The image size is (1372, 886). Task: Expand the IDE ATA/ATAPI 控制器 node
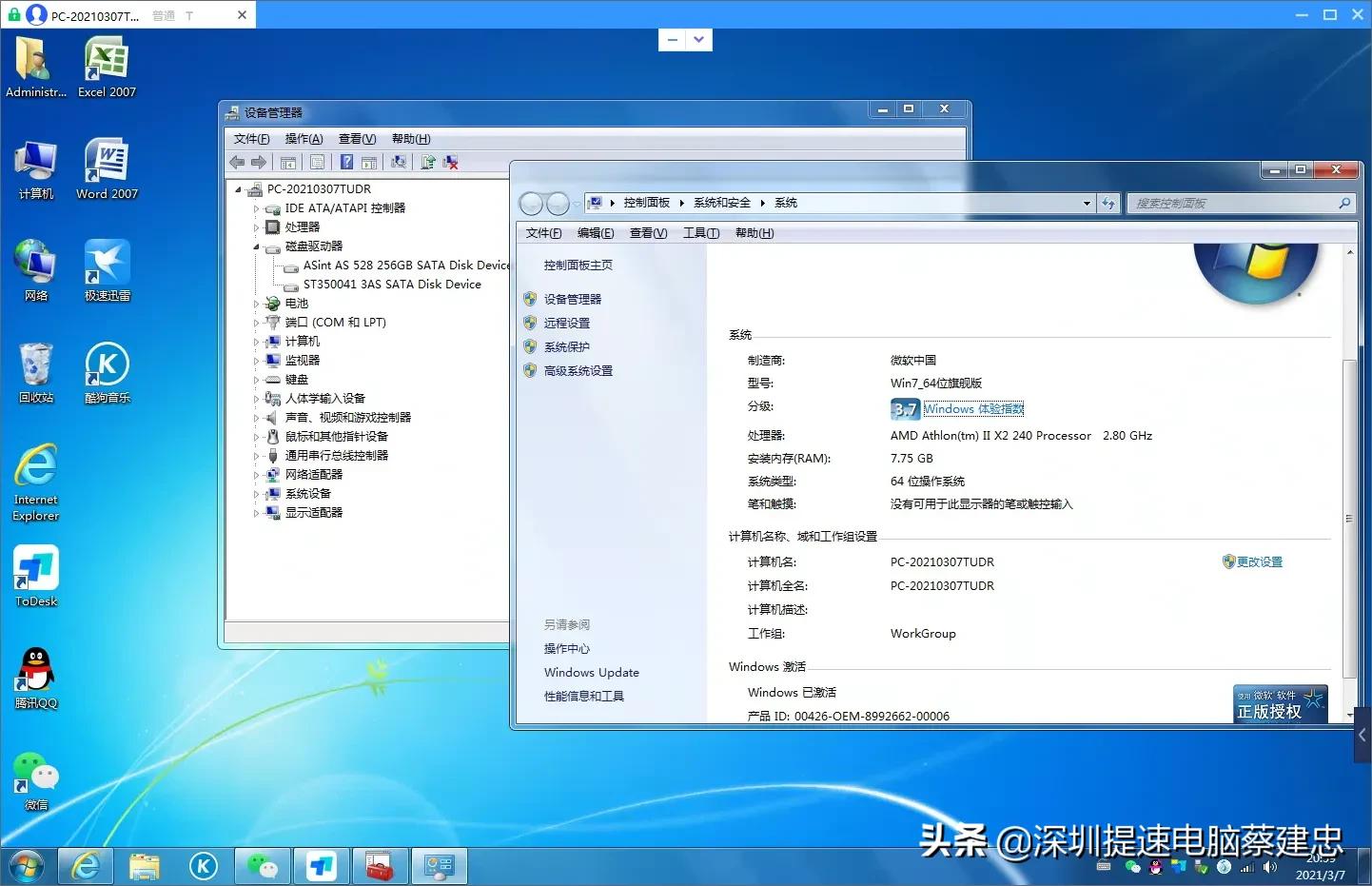click(256, 208)
